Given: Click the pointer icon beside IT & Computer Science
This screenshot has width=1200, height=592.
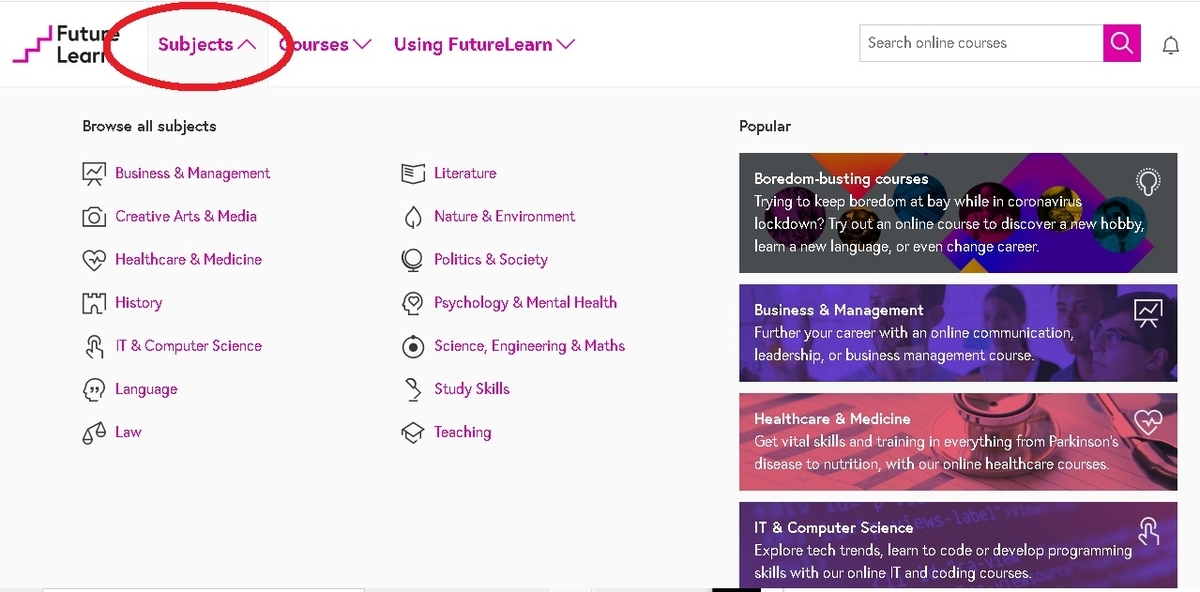Looking at the screenshot, I should tap(94, 347).
